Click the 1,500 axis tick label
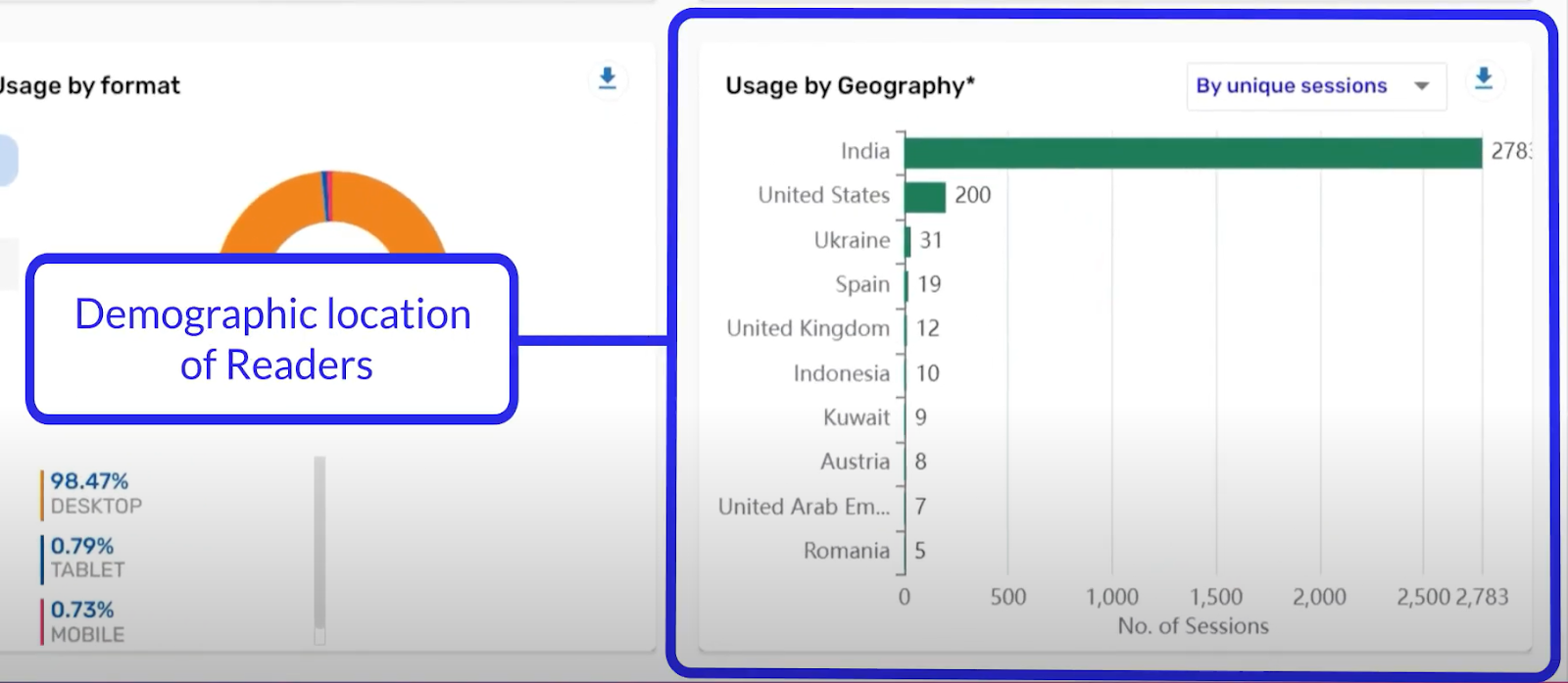Viewport: 1568px width, 683px height. click(x=1216, y=597)
